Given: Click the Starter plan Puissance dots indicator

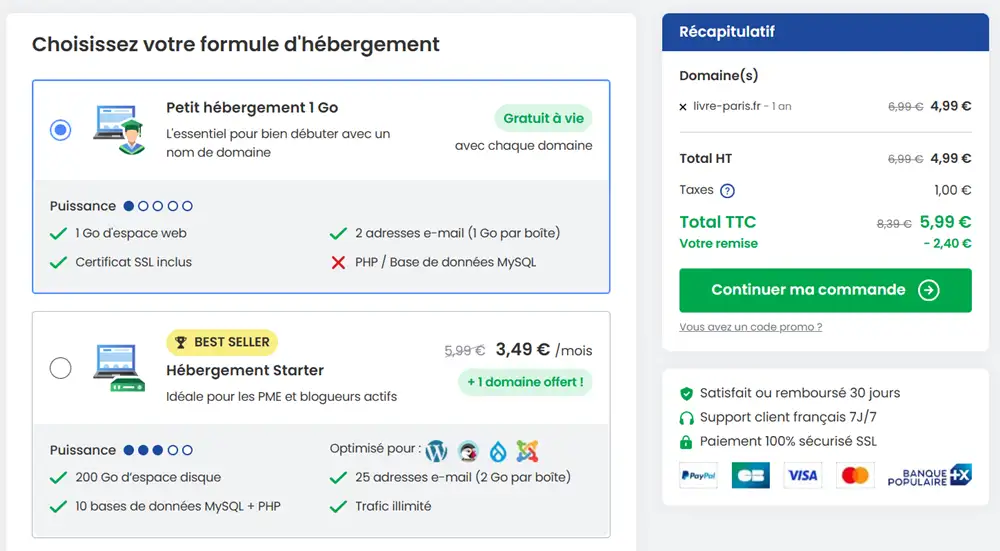Looking at the screenshot, I should (158, 450).
